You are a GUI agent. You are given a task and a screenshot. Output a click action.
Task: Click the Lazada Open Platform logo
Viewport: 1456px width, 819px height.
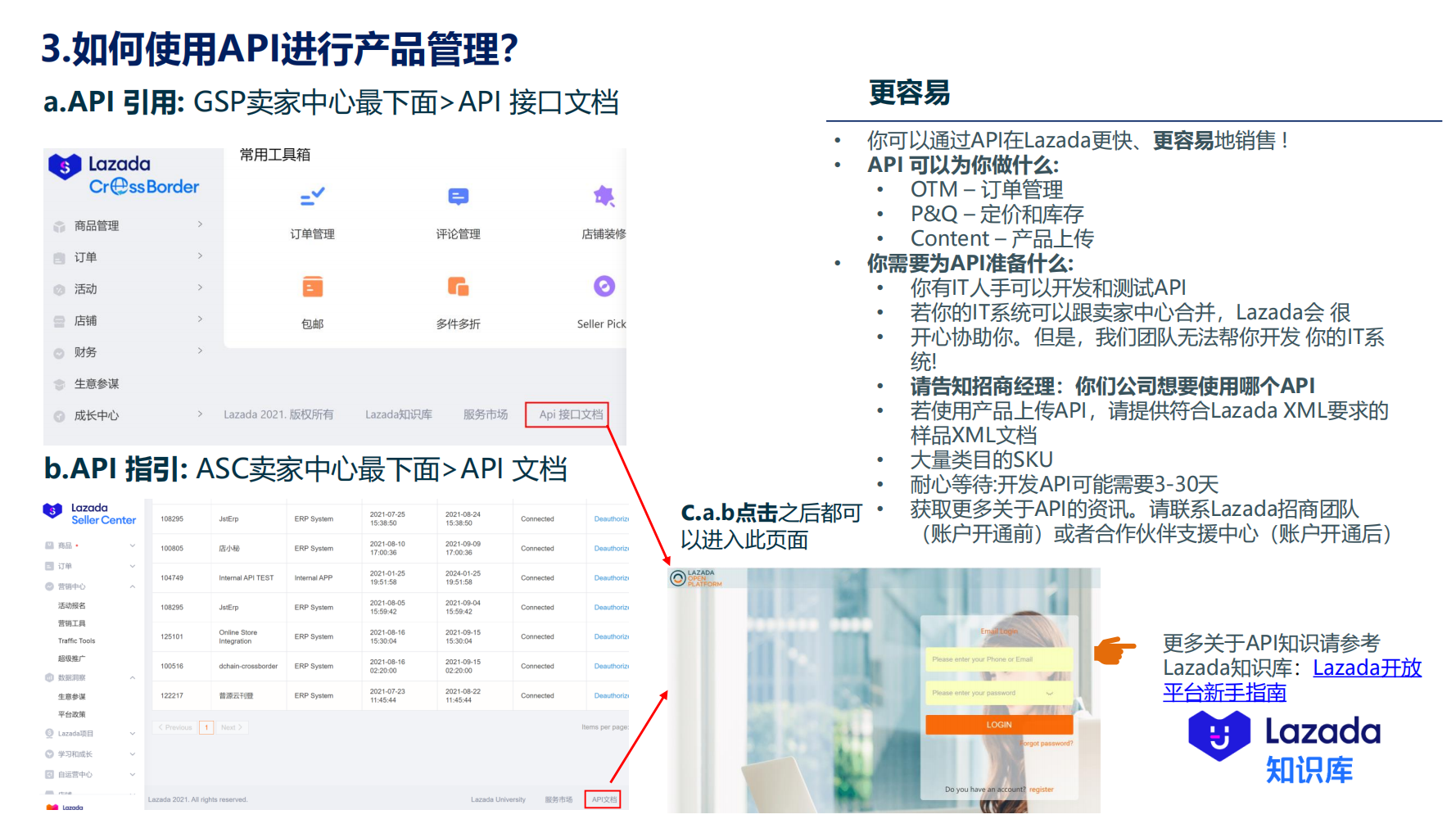[x=696, y=578]
